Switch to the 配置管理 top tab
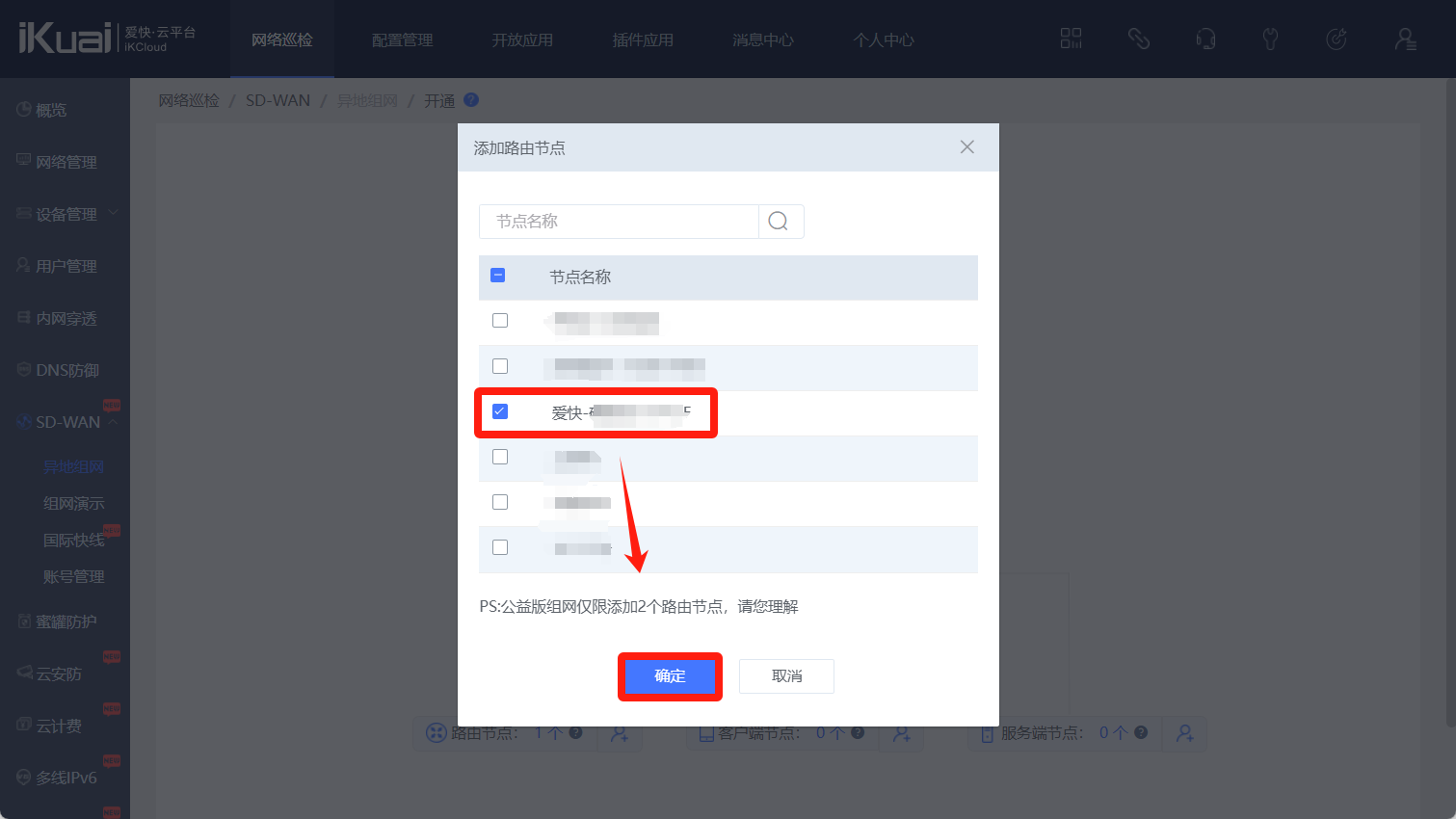1456x819 pixels. [402, 40]
